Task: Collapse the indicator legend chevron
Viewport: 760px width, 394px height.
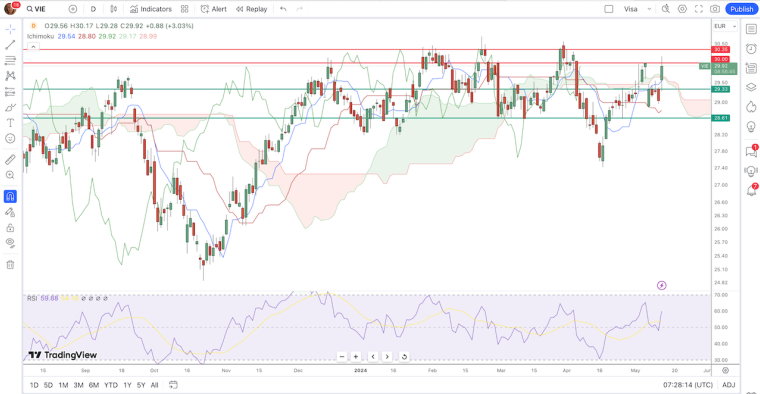Action: coord(33,47)
